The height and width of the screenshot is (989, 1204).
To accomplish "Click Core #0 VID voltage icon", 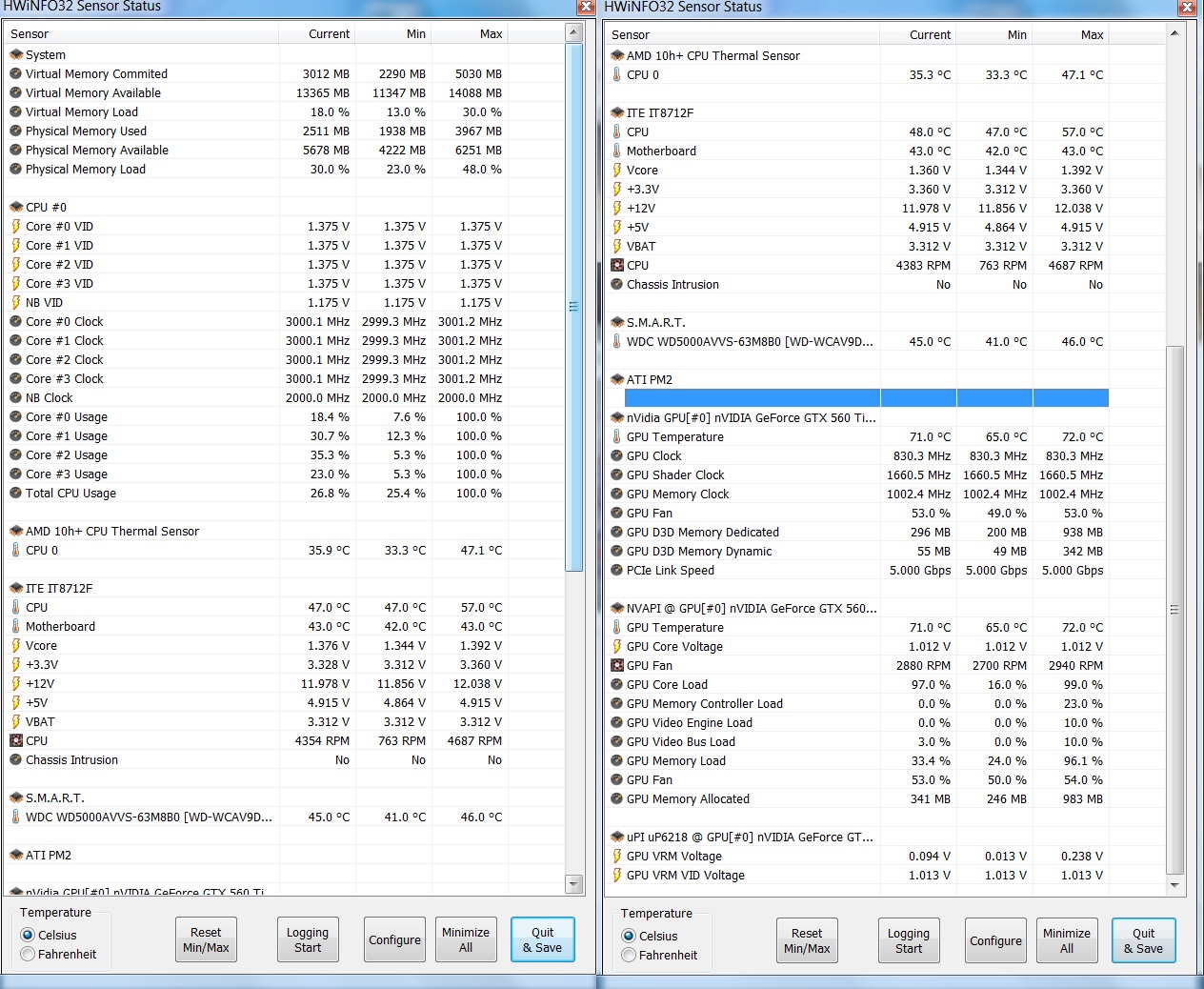I will pyautogui.click(x=16, y=227).
